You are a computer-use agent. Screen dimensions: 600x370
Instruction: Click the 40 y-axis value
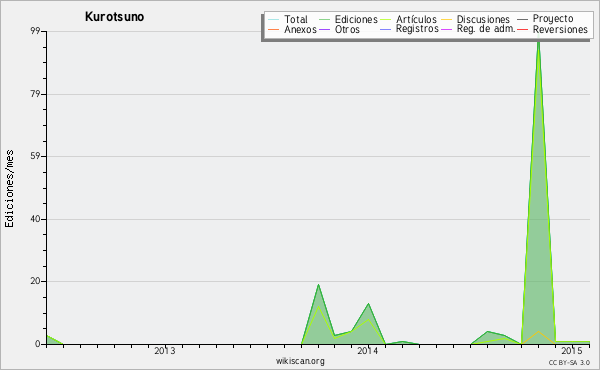(36, 219)
